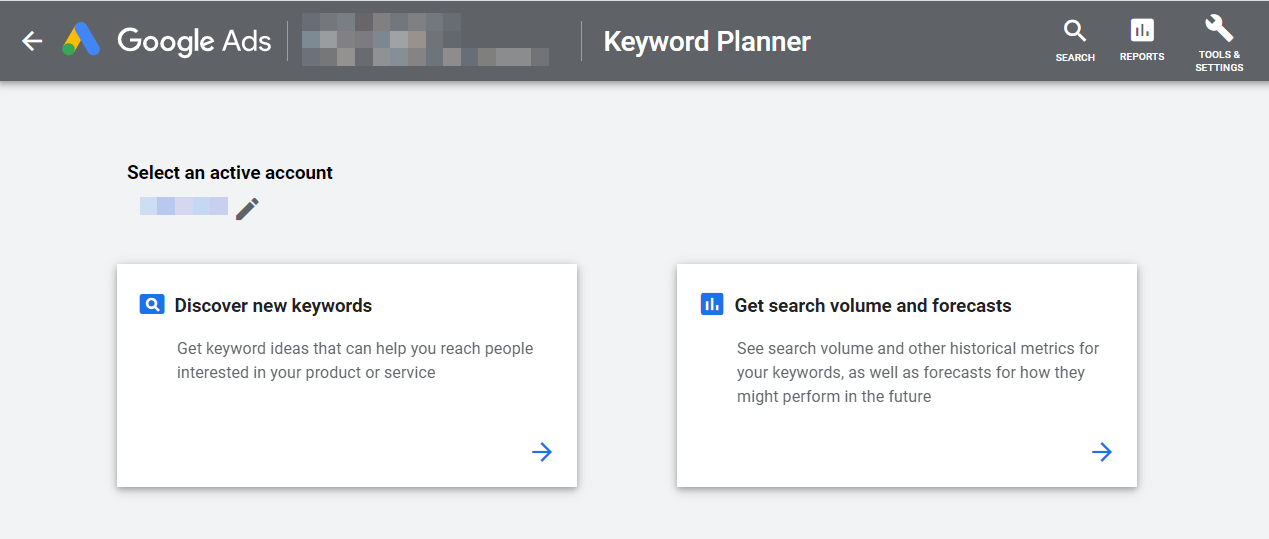Click the SEARCH label text

coord(1075,58)
